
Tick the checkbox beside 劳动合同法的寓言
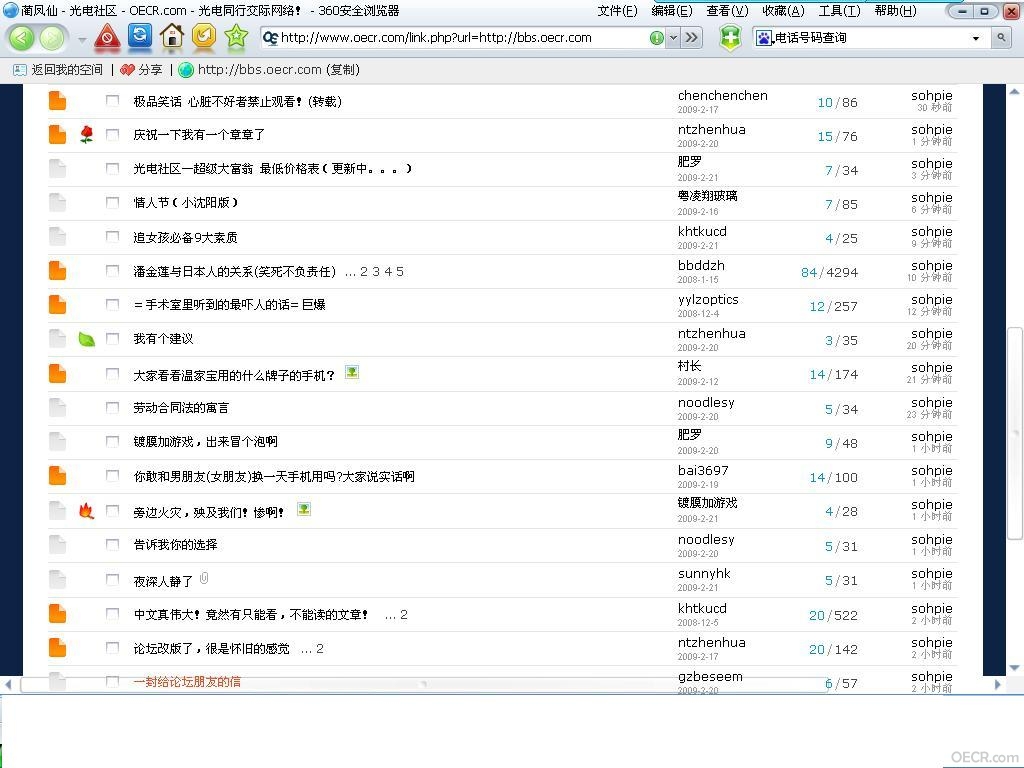(112, 408)
